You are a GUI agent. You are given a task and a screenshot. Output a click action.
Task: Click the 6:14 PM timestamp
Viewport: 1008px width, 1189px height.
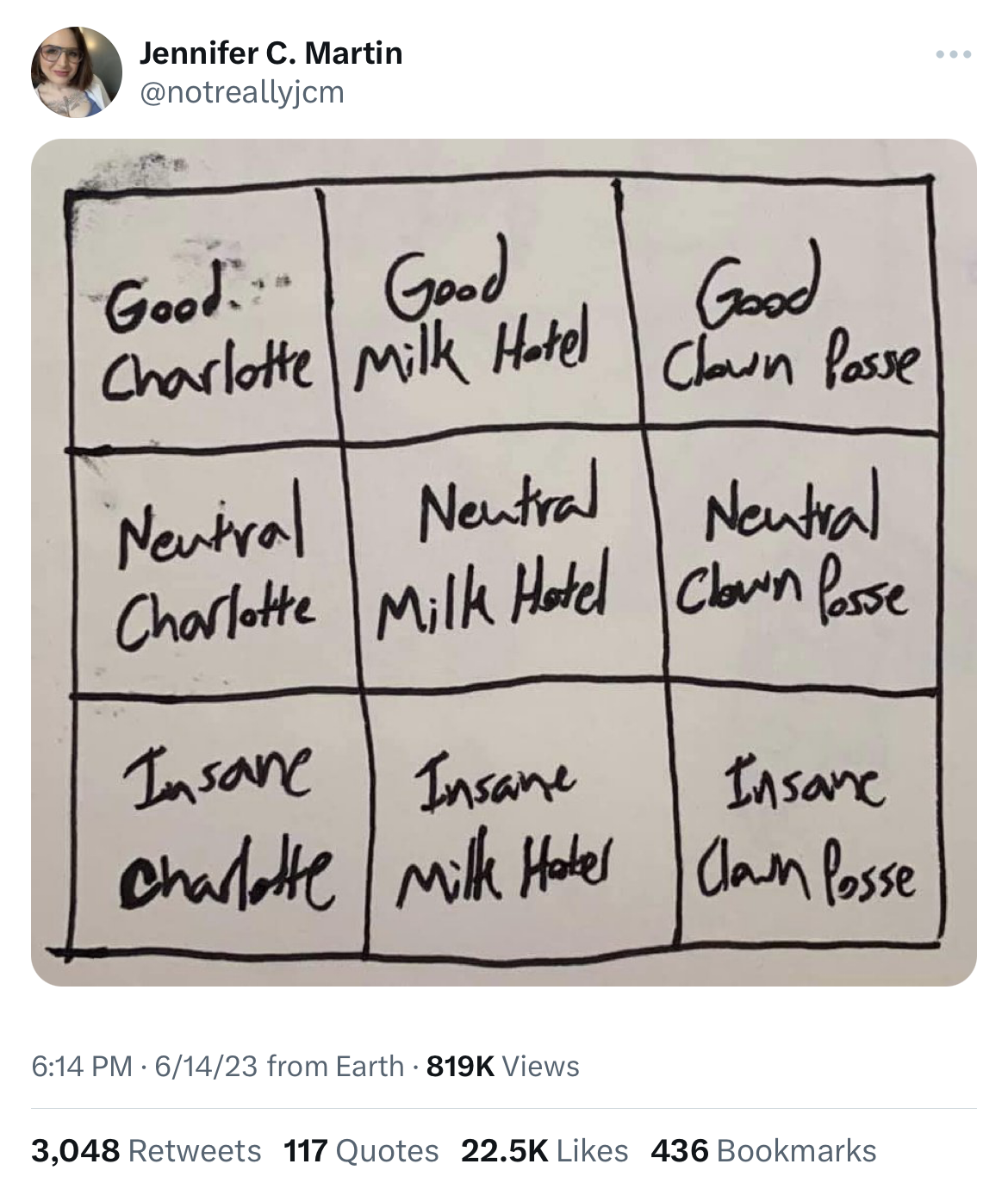pyautogui.click(x=82, y=1066)
